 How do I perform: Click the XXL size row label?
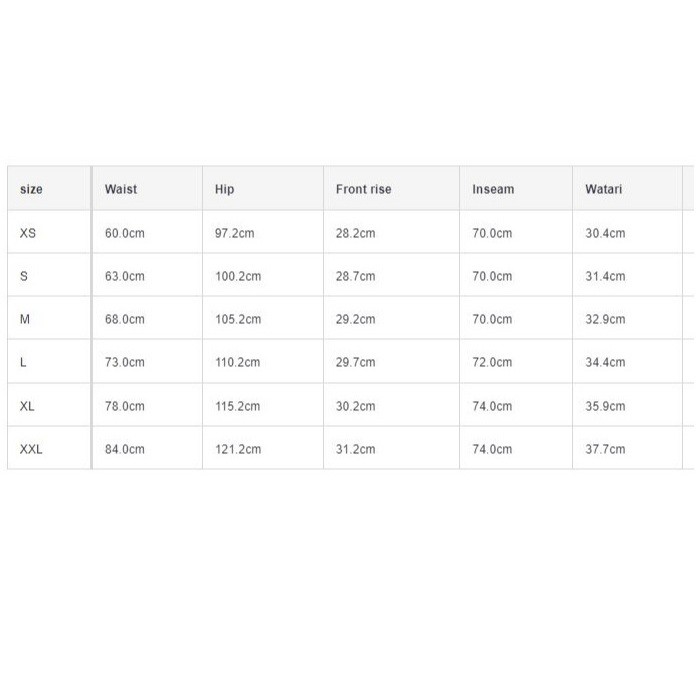[32, 449]
